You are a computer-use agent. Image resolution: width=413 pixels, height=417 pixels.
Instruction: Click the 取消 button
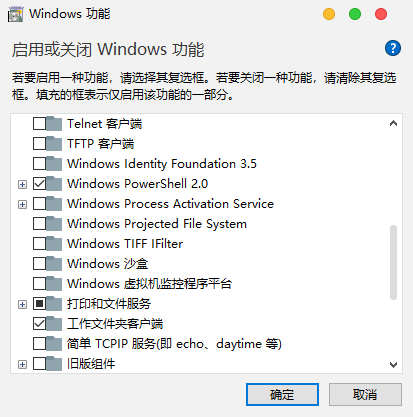[x=365, y=395]
